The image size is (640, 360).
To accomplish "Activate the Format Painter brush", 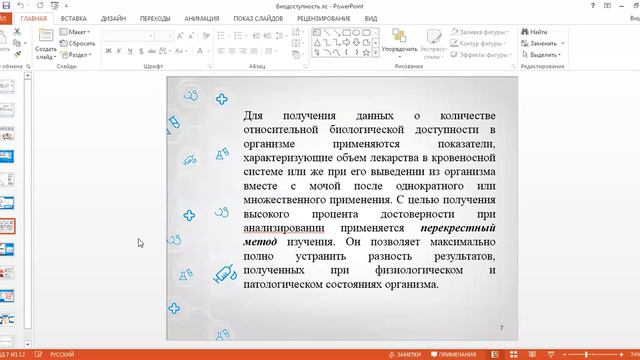I will (17, 54).
